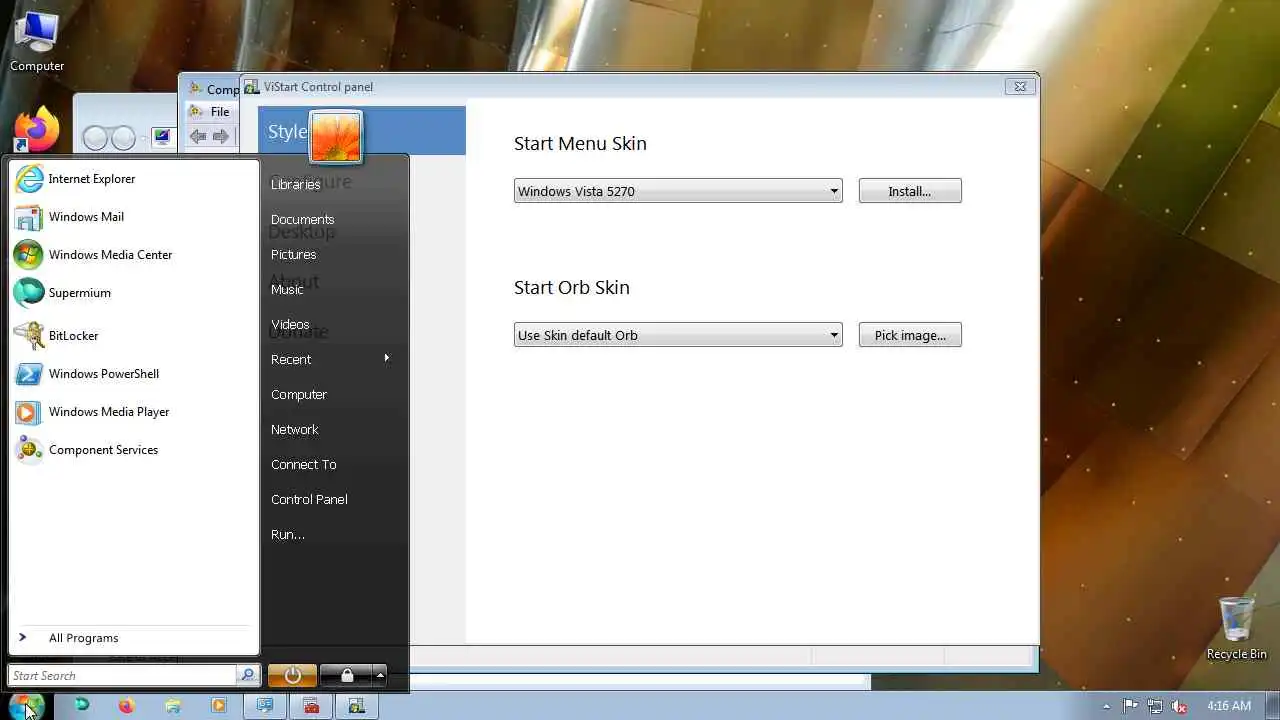Open Connect To from start menu
This screenshot has height=720, width=1280.
pos(303,465)
